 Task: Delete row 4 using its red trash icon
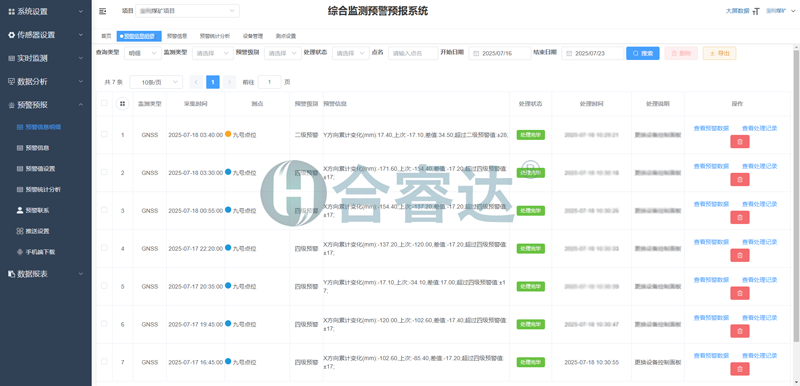pos(740,255)
